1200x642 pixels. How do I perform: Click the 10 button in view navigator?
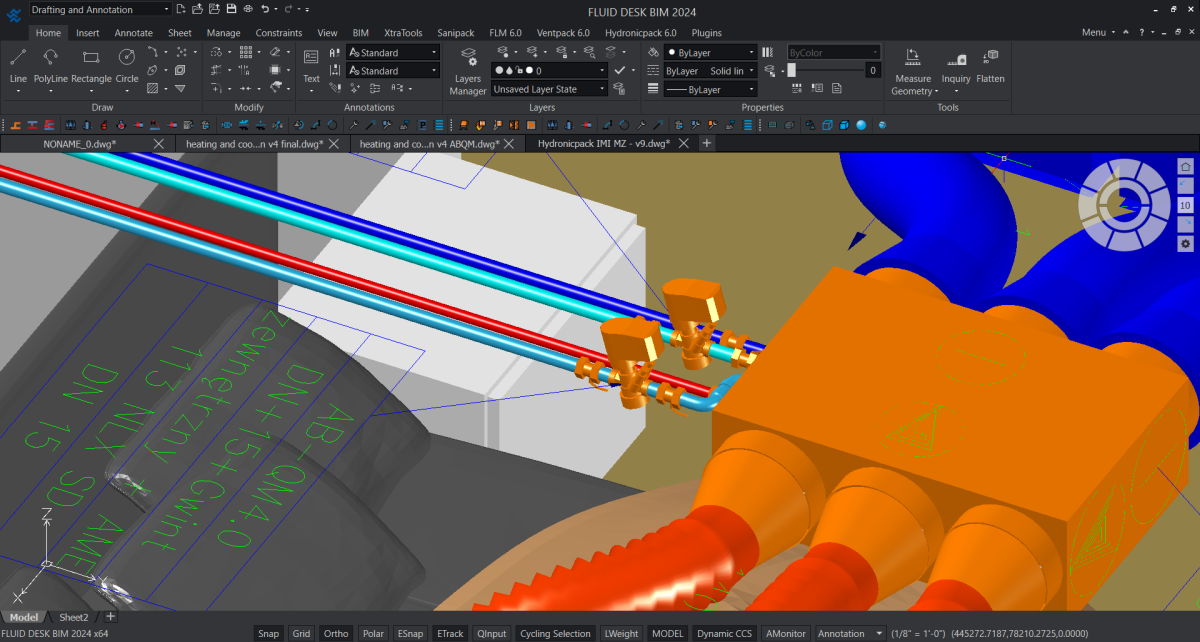(x=1185, y=205)
